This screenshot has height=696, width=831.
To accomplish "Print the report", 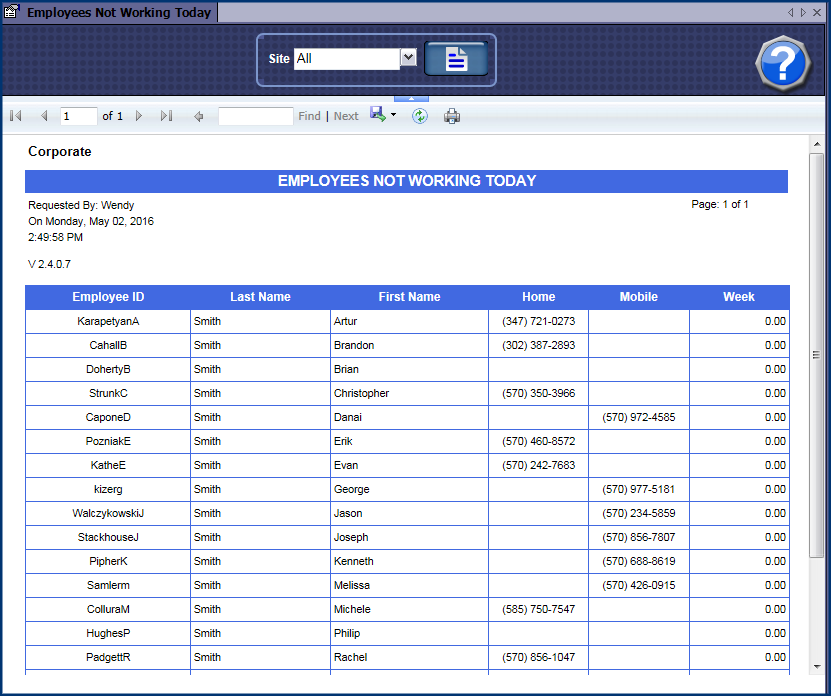I will pos(452,116).
